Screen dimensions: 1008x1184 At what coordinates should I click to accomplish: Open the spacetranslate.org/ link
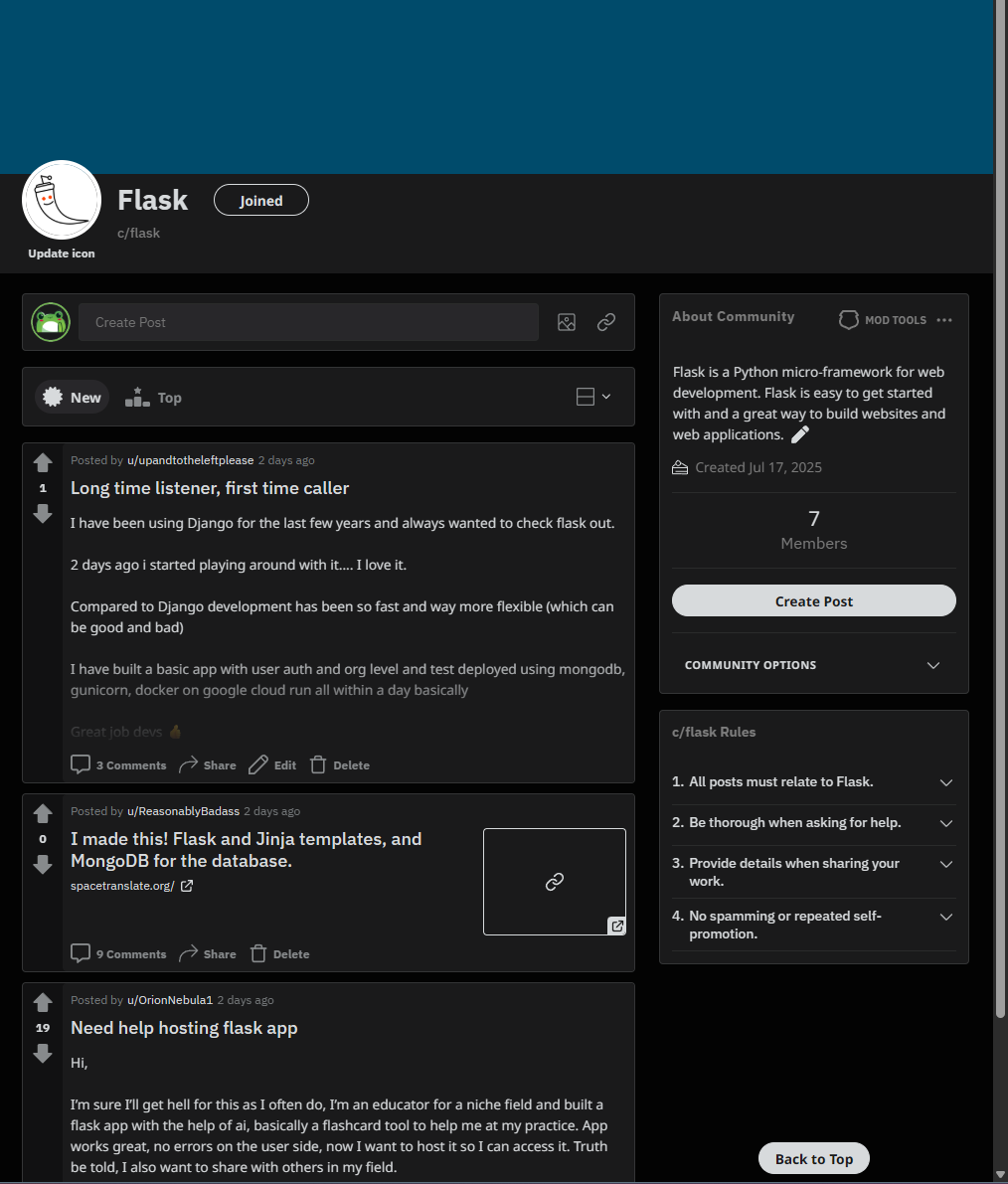click(122, 886)
